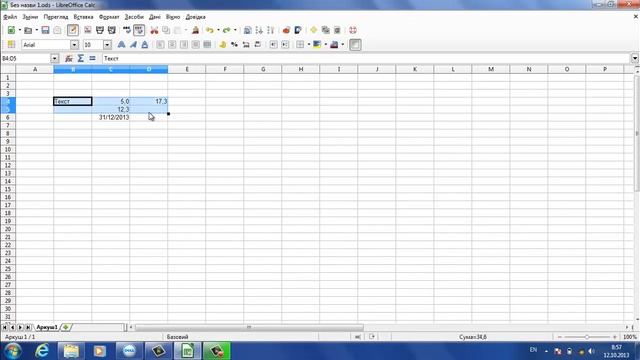Open the Undo history dropdown
The height and width of the screenshot is (360, 640).
tap(218, 30)
